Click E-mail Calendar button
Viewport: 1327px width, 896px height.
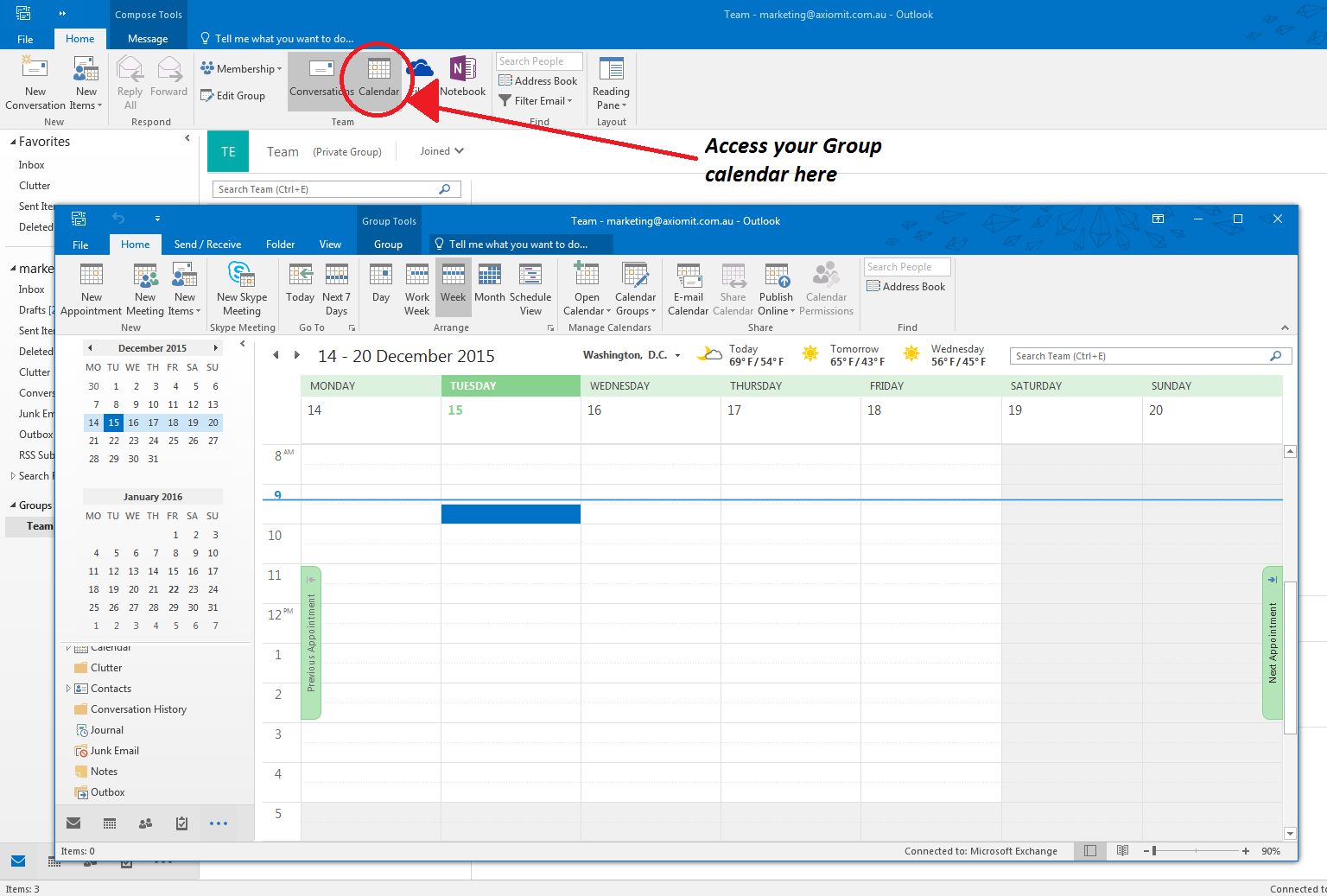(x=689, y=289)
